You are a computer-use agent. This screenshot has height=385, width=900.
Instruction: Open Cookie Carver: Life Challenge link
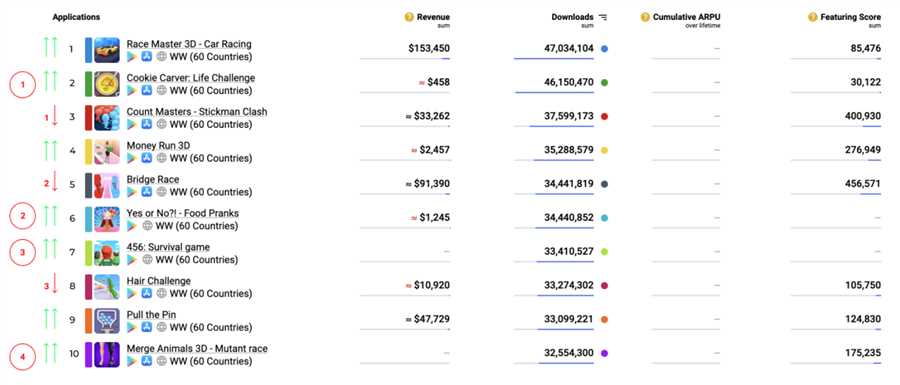[191, 77]
